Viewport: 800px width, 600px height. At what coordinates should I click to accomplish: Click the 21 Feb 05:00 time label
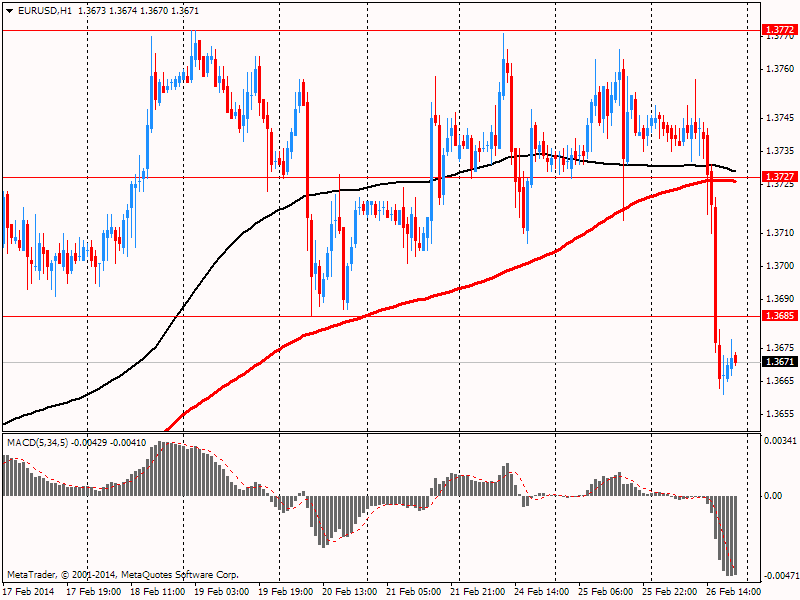point(413,592)
